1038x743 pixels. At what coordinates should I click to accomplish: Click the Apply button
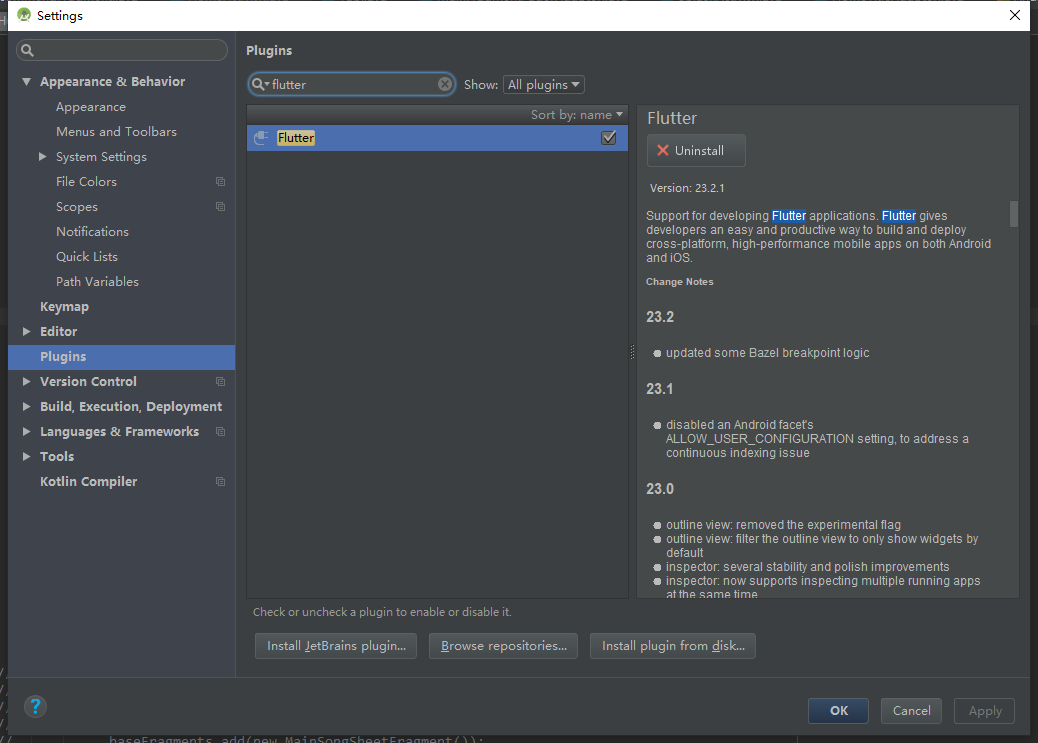point(984,711)
